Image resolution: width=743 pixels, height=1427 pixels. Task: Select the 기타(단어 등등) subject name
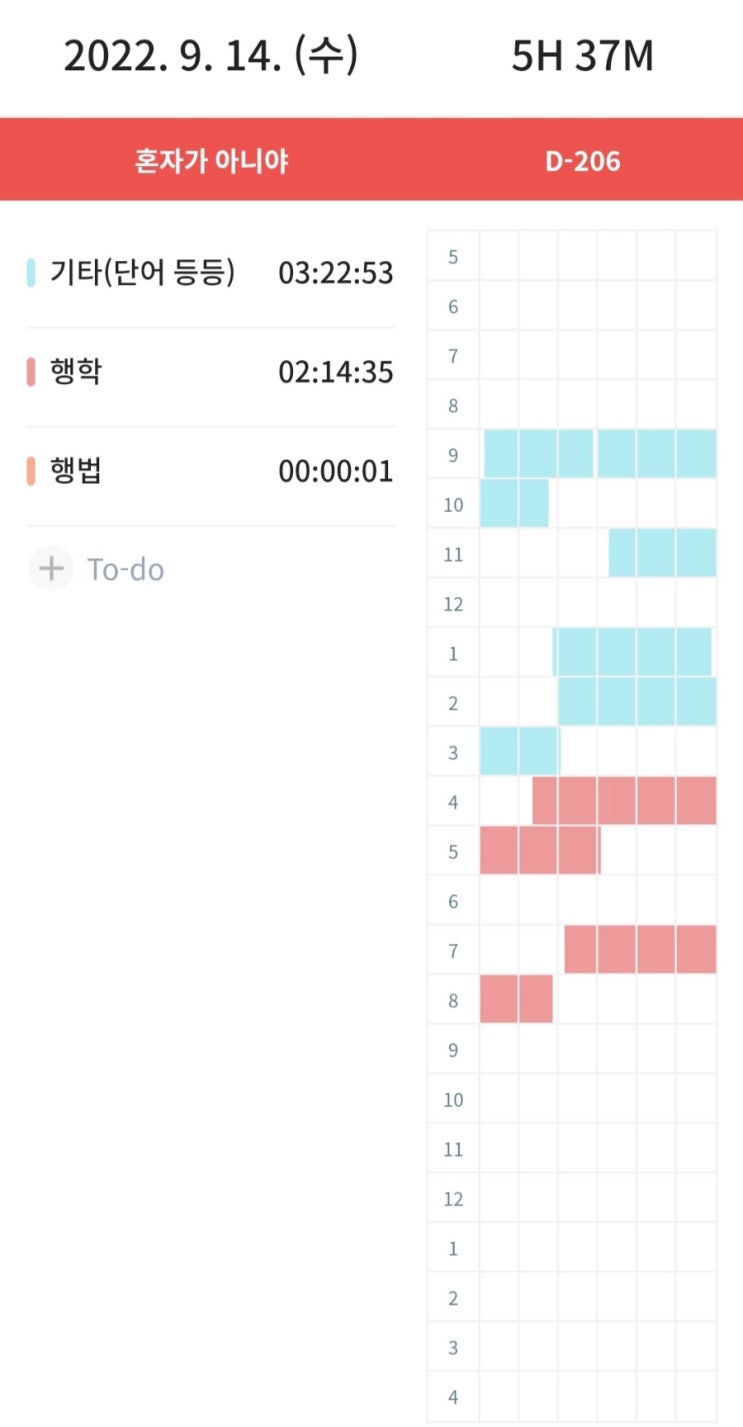pos(142,273)
